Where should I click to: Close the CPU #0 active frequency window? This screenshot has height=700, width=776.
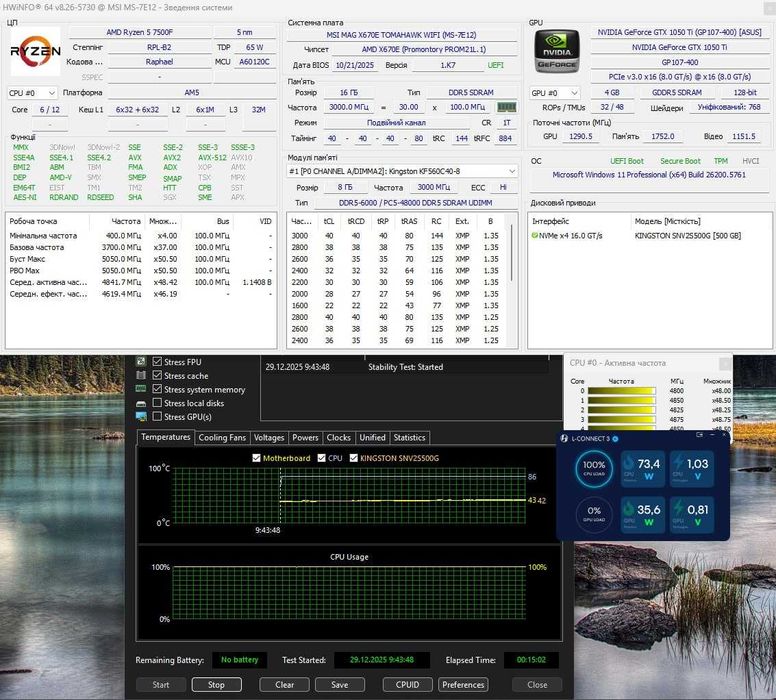pos(725,363)
